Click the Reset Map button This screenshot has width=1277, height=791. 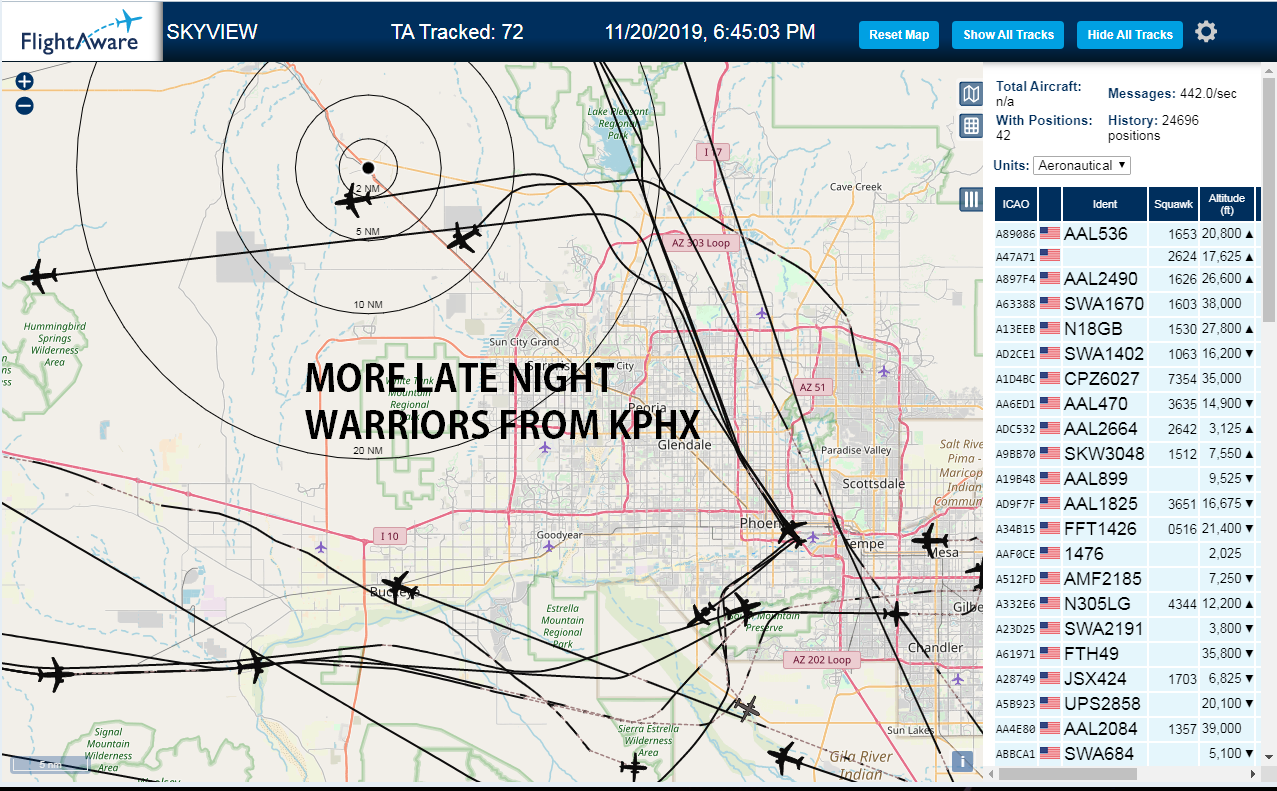coord(899,35)
